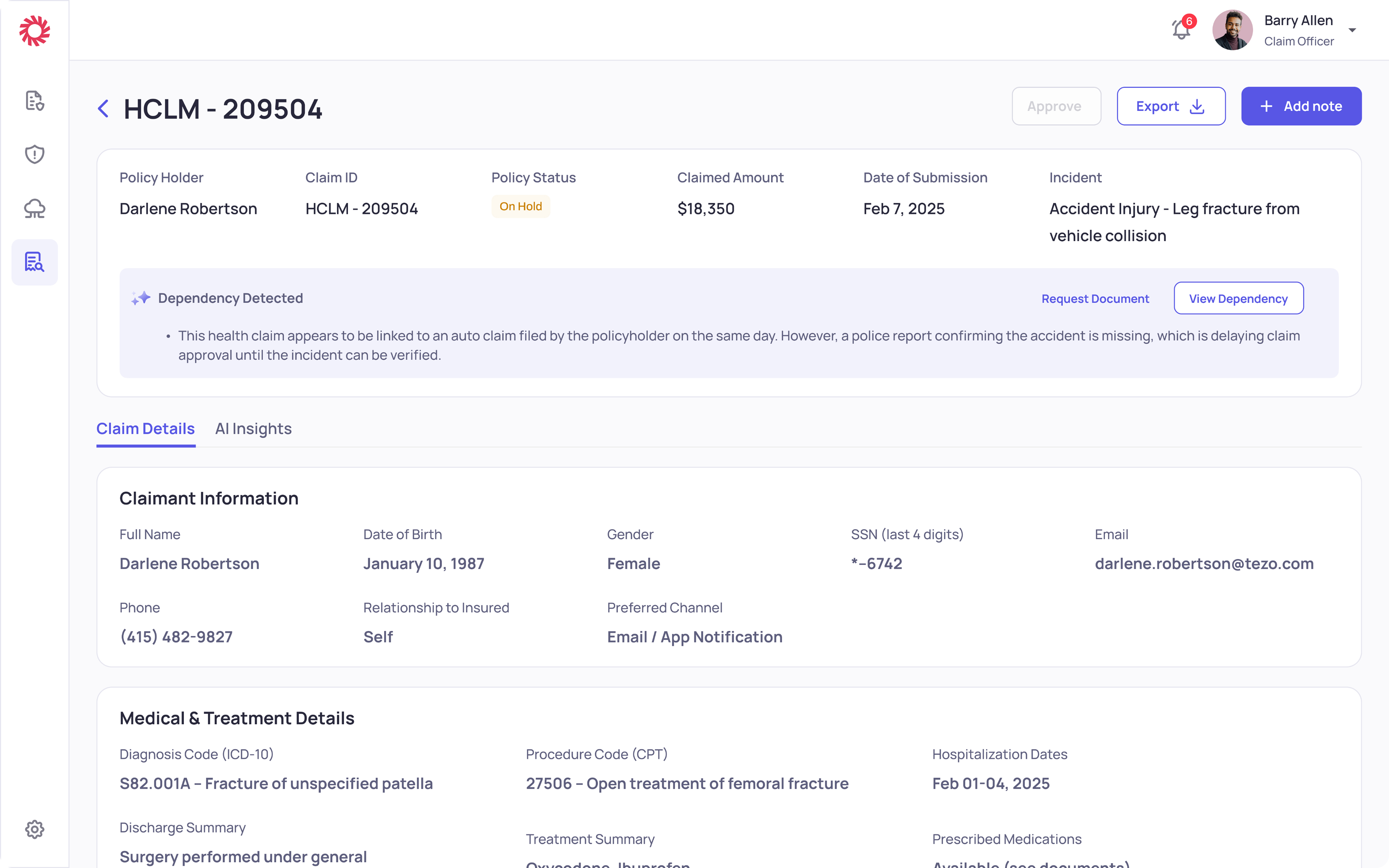1389x868 pixels.
Task: Expand the Barry Allen user dropdown arrow
Action: 1352,30
